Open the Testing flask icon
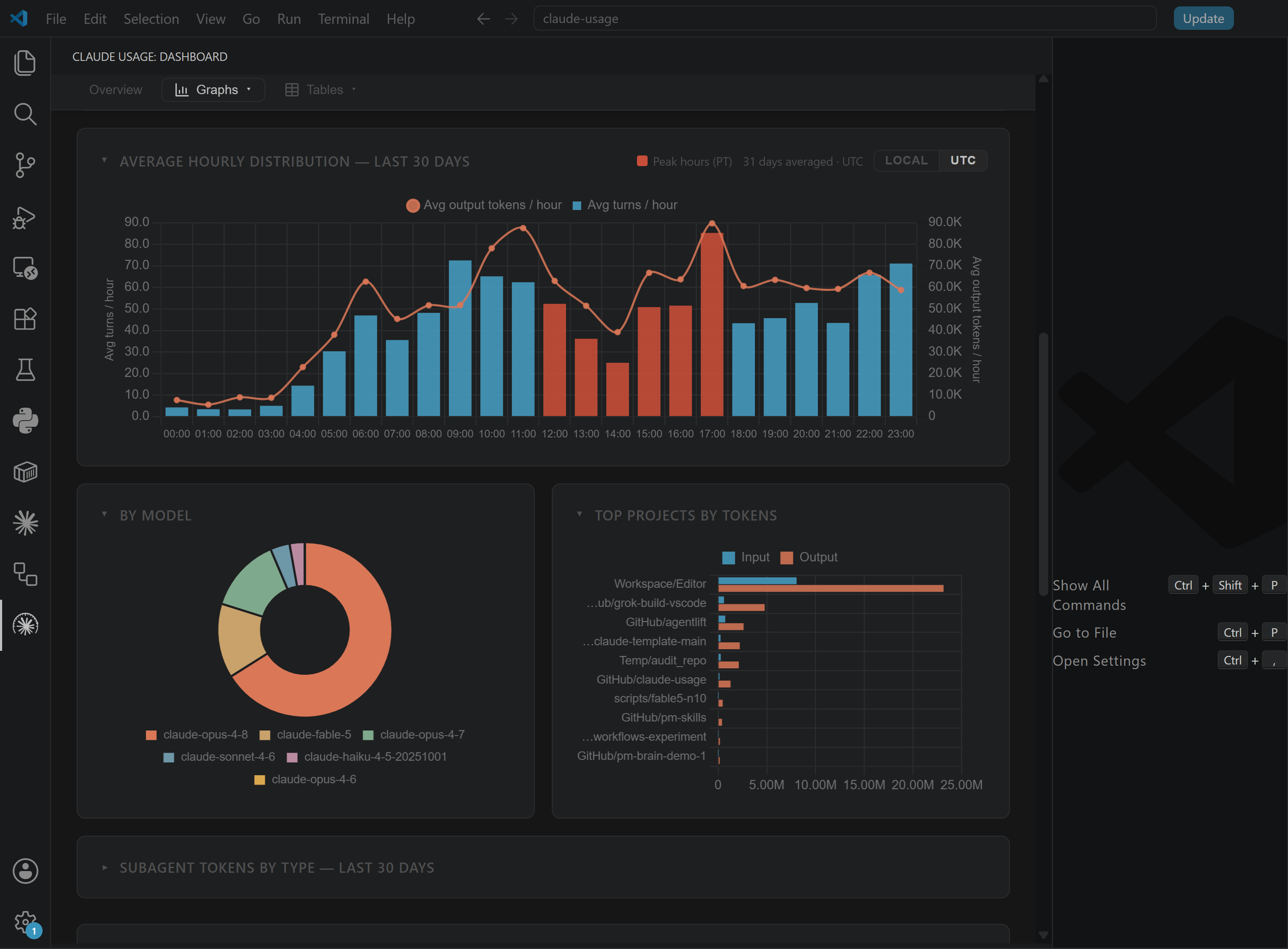The height and width of the screenshot is (949, 1288). pyautogui.click(x=25, y=370)
